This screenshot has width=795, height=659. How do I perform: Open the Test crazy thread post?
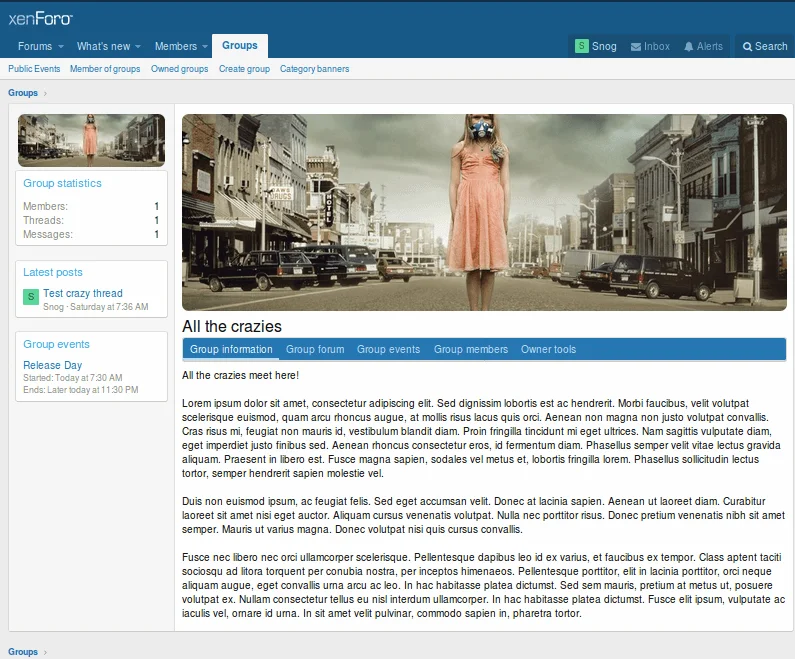point(83,293)
